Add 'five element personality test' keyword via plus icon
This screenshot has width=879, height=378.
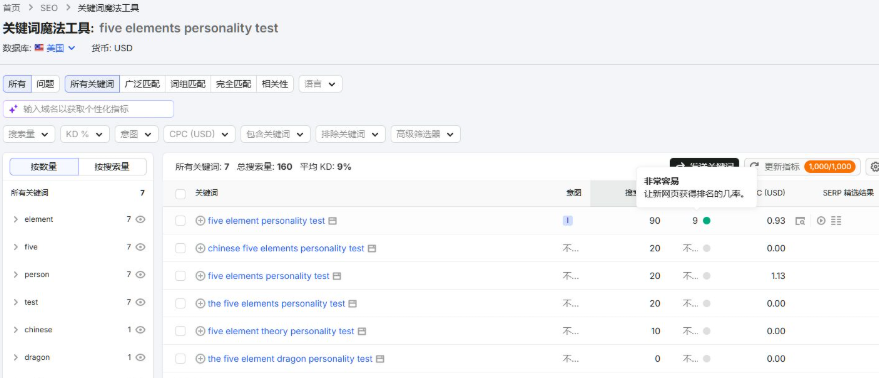pos(200,221)
